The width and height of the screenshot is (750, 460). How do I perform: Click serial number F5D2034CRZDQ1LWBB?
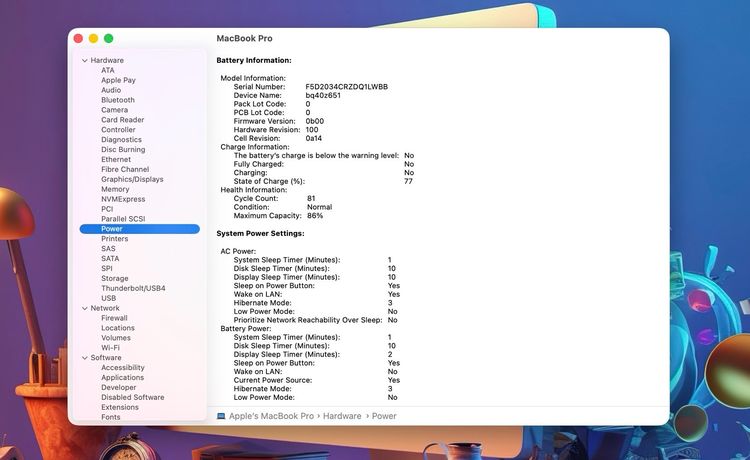coord(347,87)
